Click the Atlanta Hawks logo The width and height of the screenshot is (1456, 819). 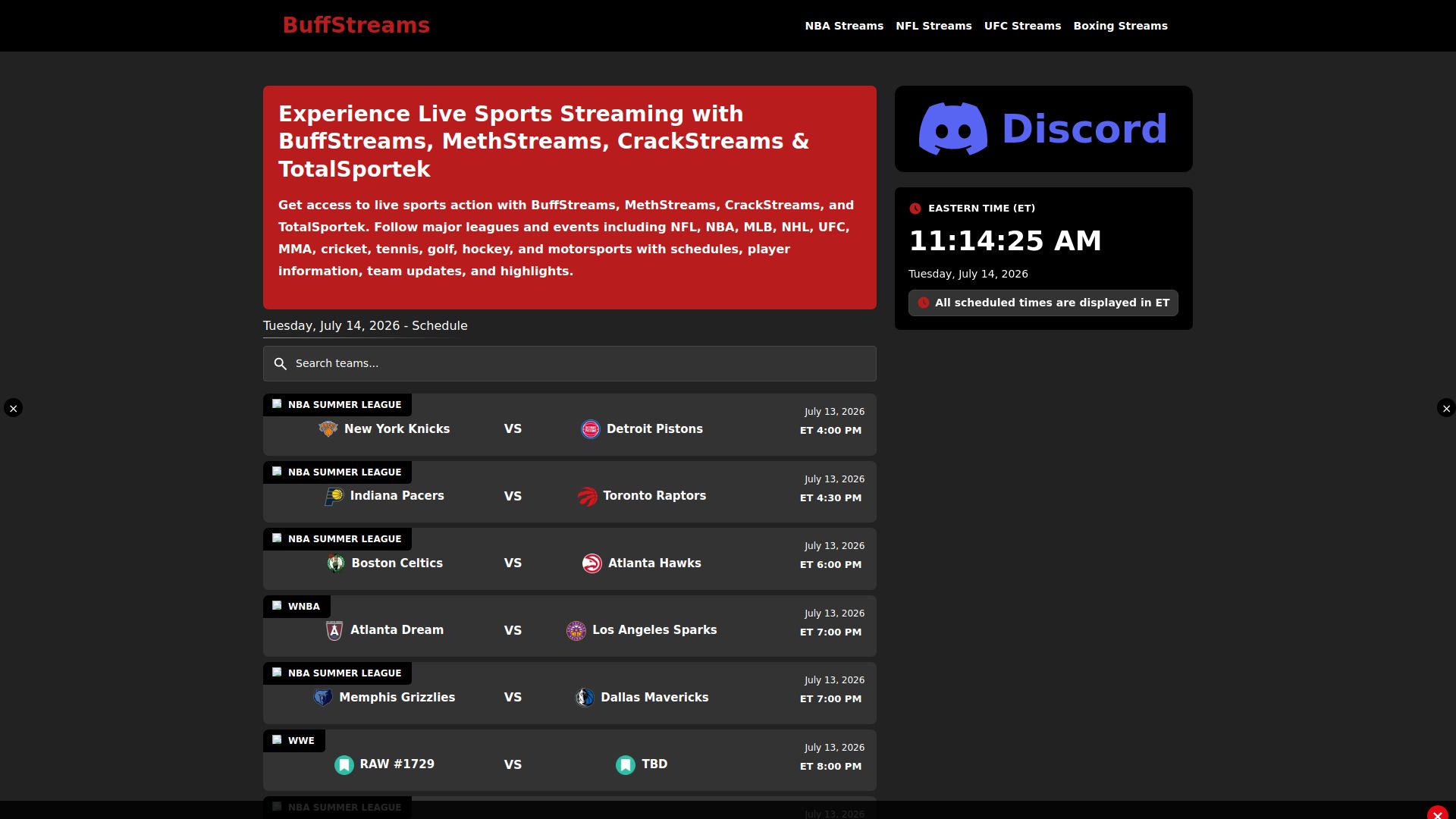tap(591, 563)
